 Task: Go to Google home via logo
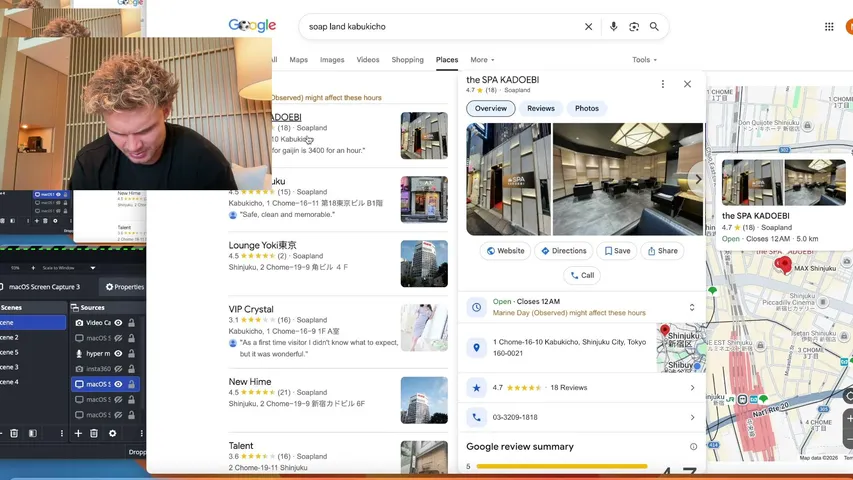pyautogui.click(x=252, y=26)
